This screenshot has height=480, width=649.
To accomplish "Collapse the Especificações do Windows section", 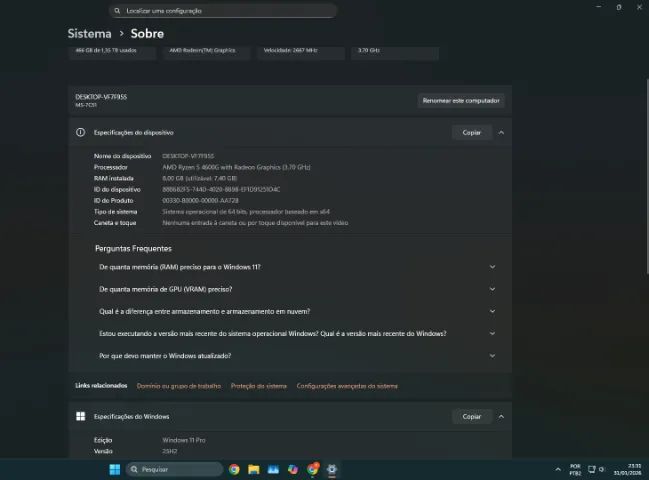I will [501, 416].
